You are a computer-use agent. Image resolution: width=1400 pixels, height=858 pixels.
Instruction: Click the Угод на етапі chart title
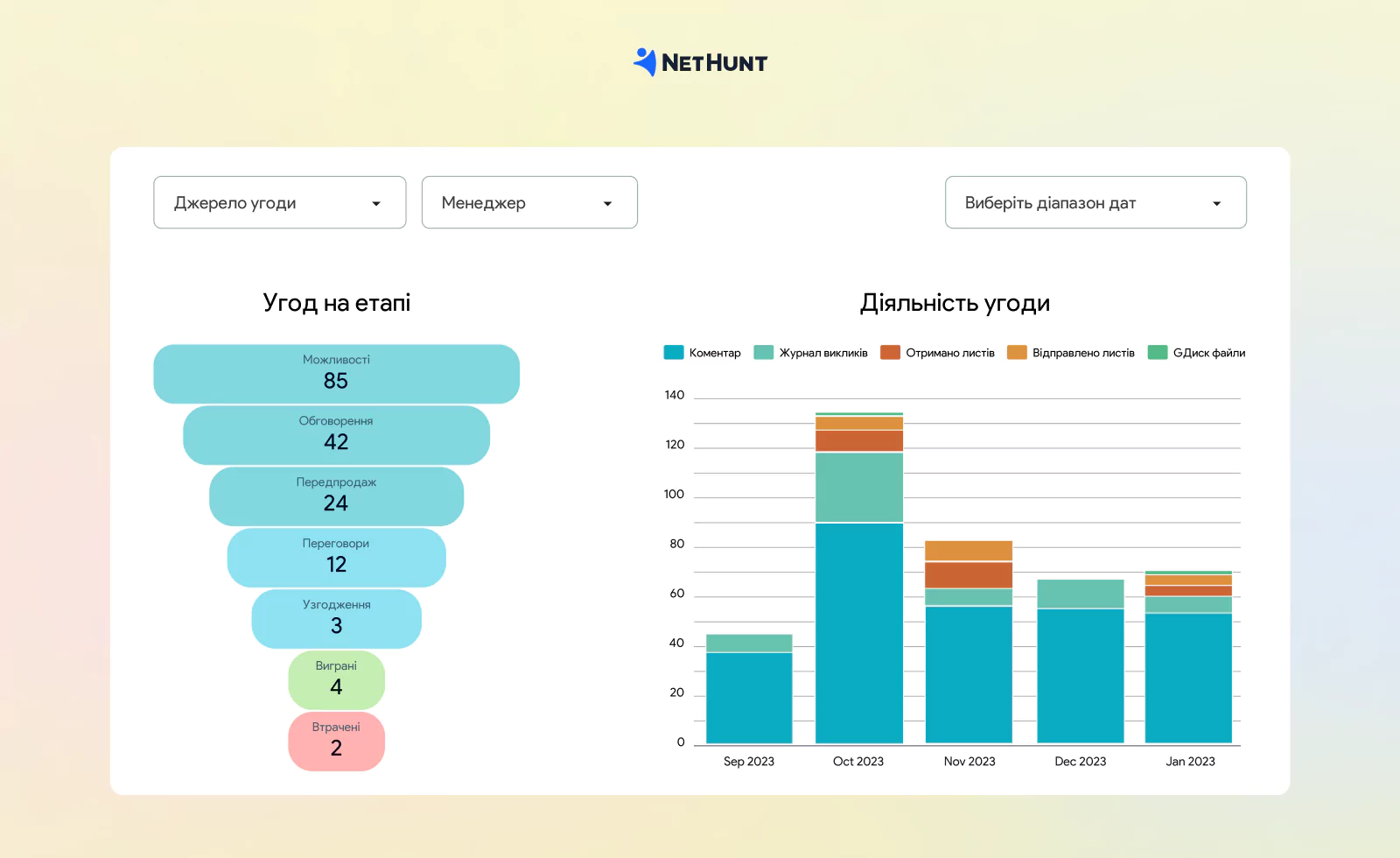click(337, 303)
